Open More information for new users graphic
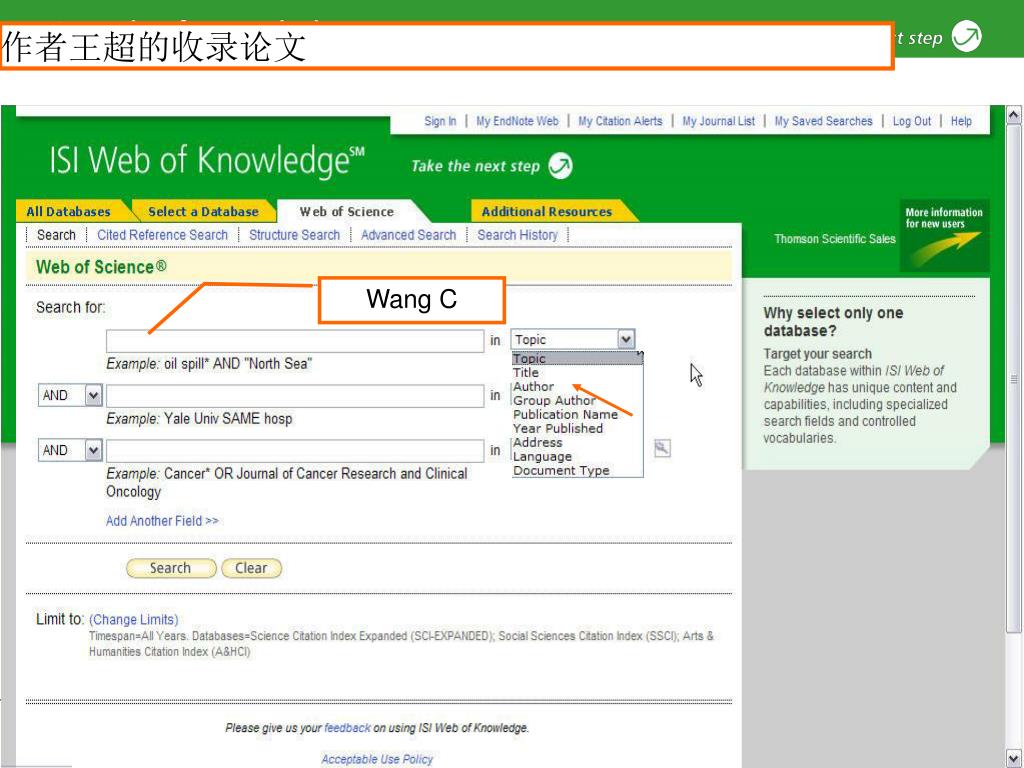 tap(944, 235)
